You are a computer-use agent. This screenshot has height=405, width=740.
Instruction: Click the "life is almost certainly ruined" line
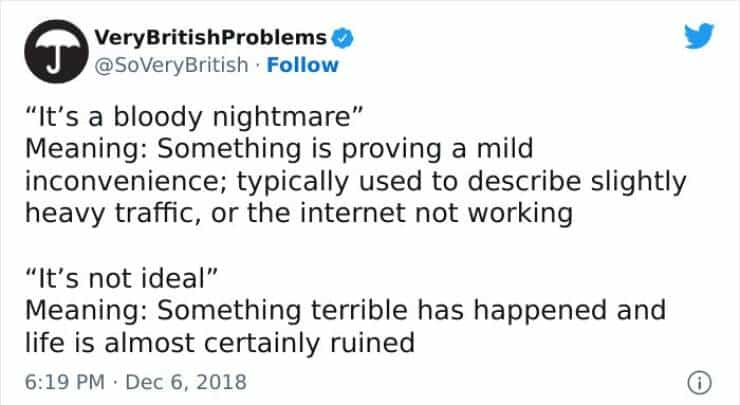coord(219,342)
